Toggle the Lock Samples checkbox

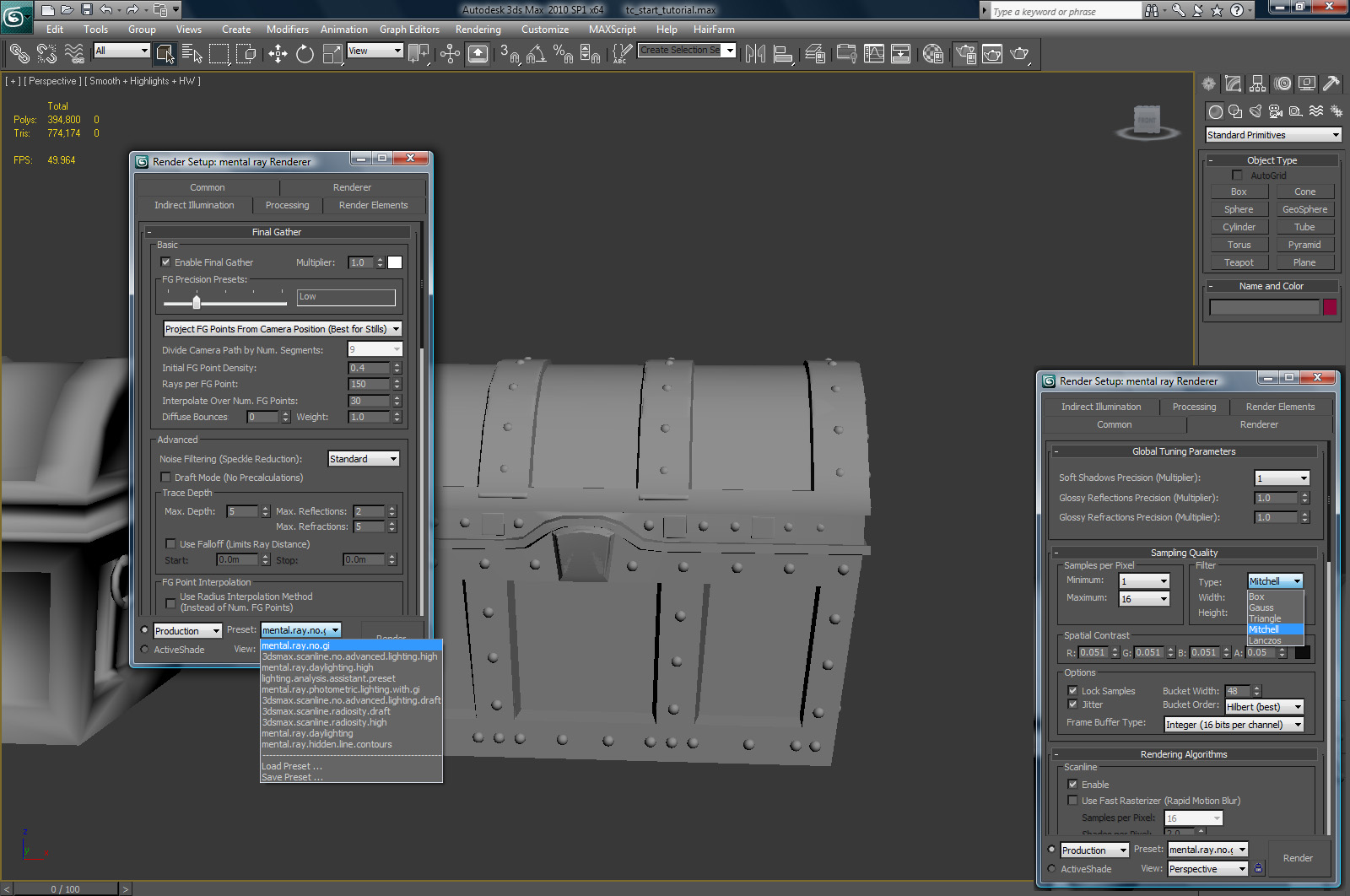(x=1072, y=691)
